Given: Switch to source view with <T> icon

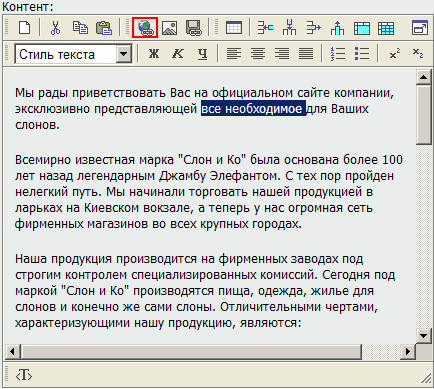Looking at the screenshot, I should pos(24,376).
